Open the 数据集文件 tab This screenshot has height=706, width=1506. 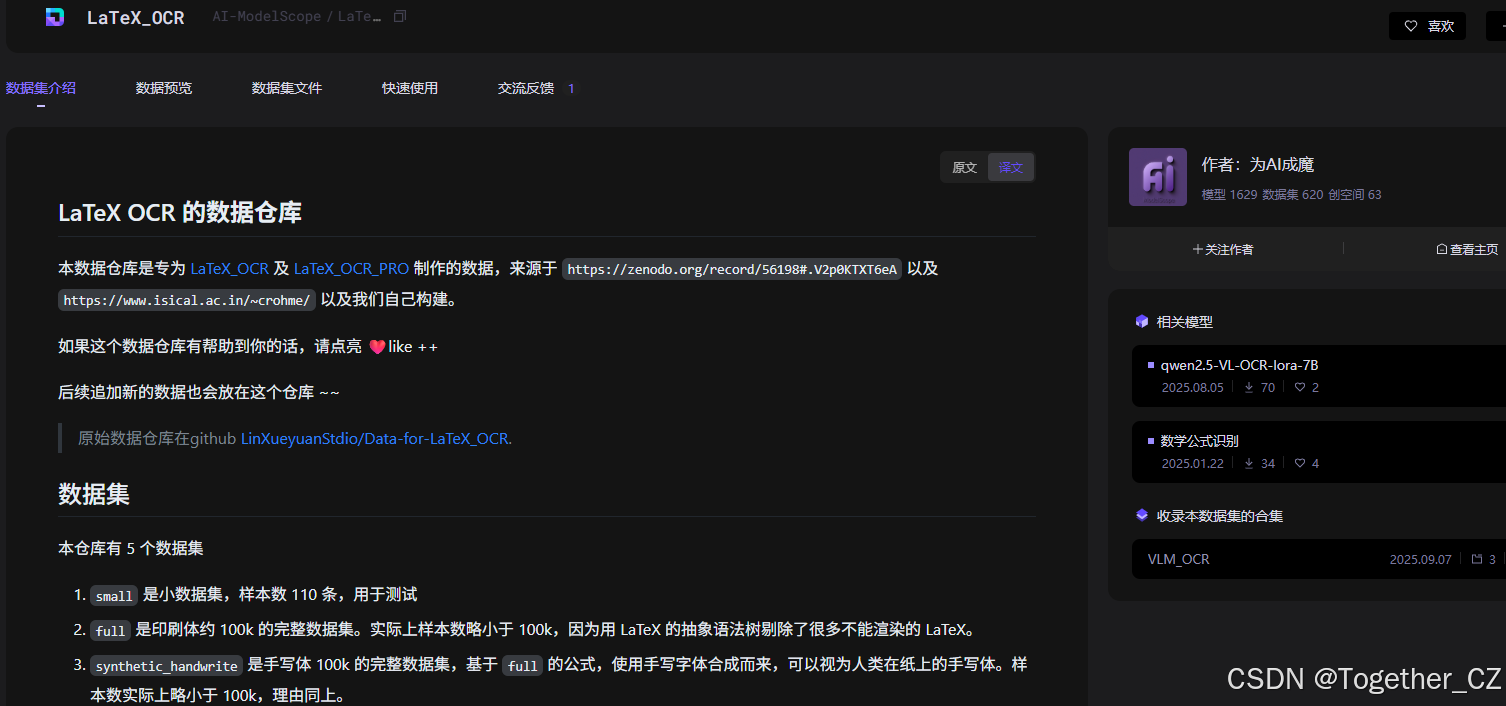287,88
